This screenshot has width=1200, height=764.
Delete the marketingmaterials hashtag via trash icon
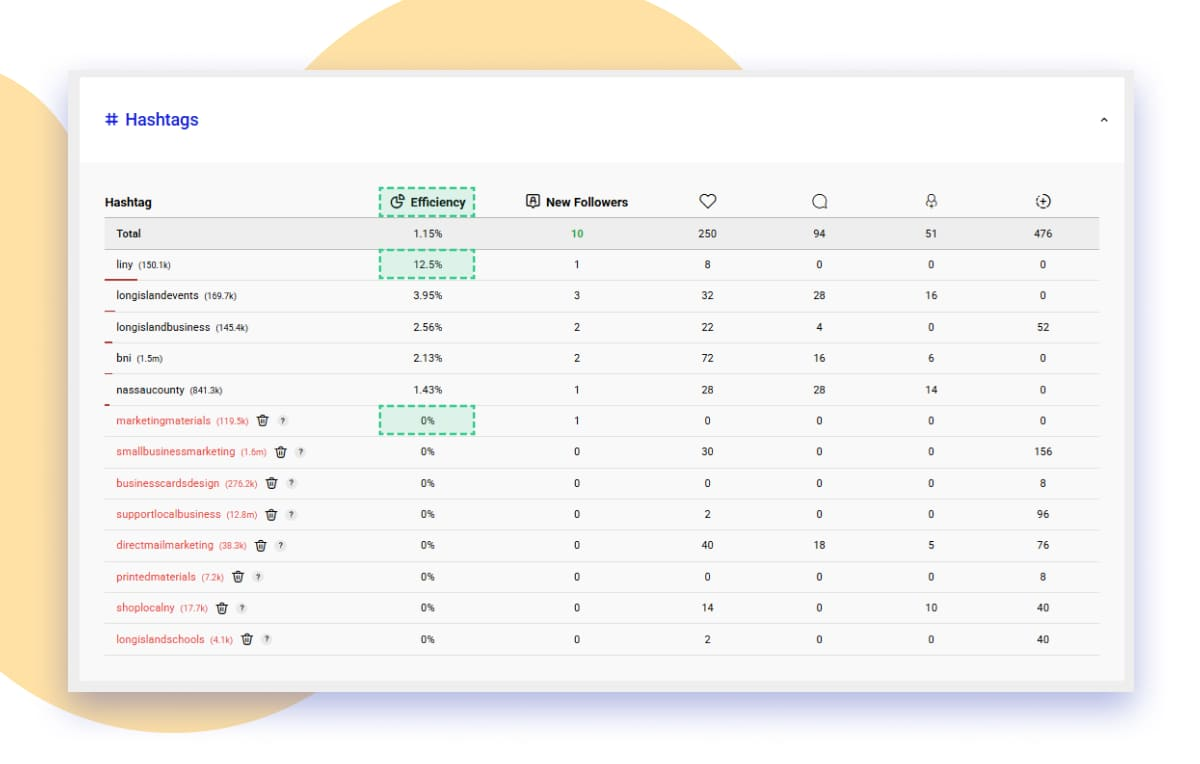[260, 420]
